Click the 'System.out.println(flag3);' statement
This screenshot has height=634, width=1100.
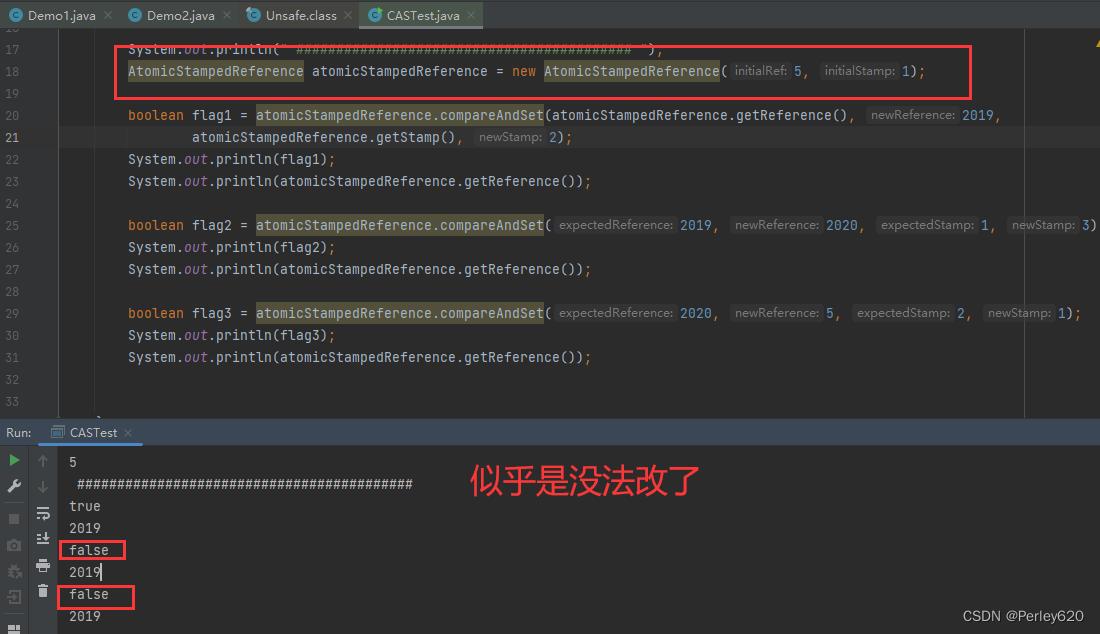[x=232, y=335]
